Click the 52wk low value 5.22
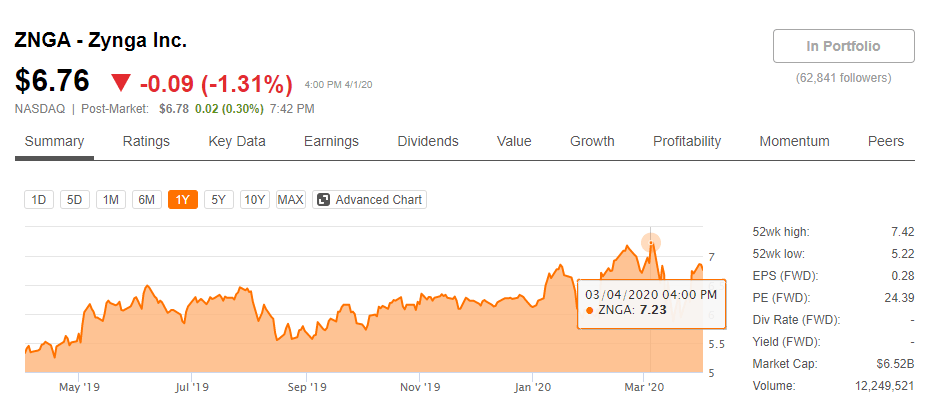Image resolution: width=927 pixels, height=410 pixels. (x=902, y=254)
